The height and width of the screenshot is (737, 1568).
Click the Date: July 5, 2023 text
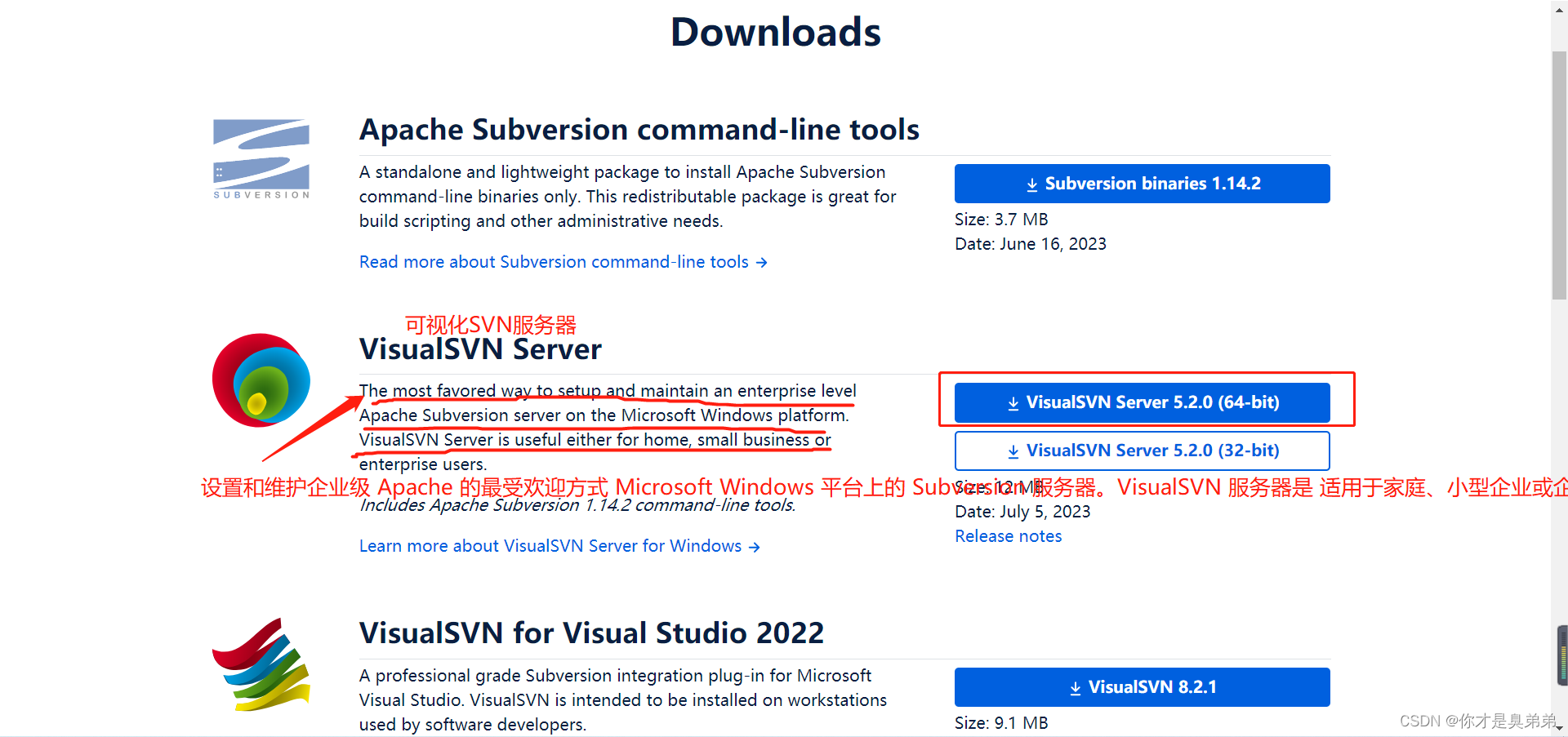1022,512
